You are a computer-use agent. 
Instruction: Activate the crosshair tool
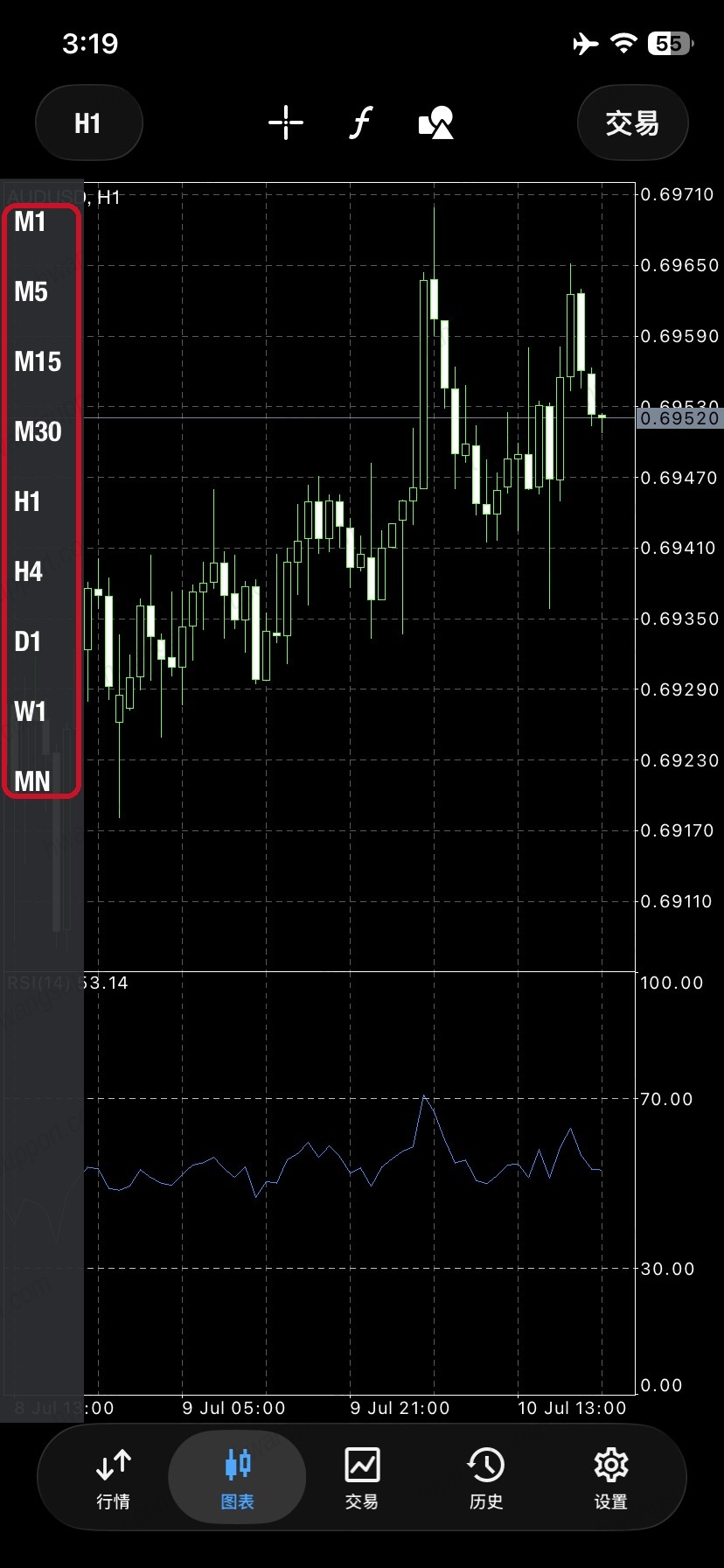point(286,122)
